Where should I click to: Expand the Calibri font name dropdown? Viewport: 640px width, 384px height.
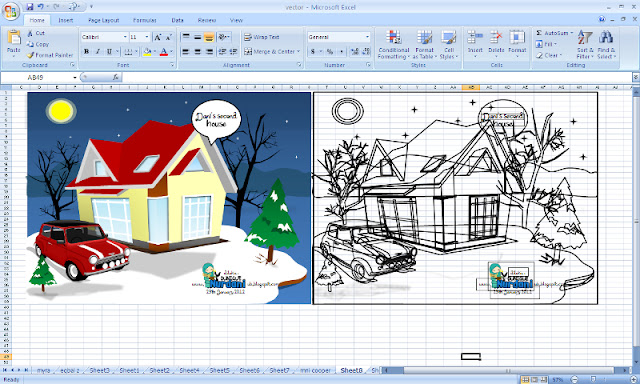pyautogui.click(x=125, y=37)
